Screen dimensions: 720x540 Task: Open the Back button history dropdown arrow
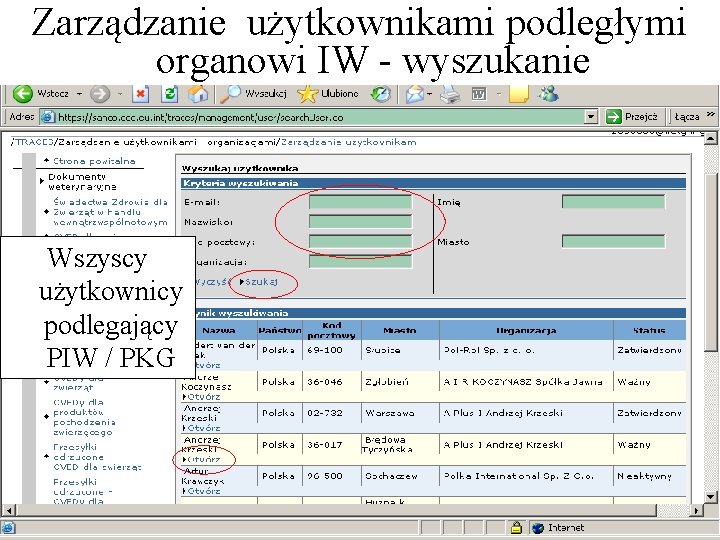pos(79,94)
